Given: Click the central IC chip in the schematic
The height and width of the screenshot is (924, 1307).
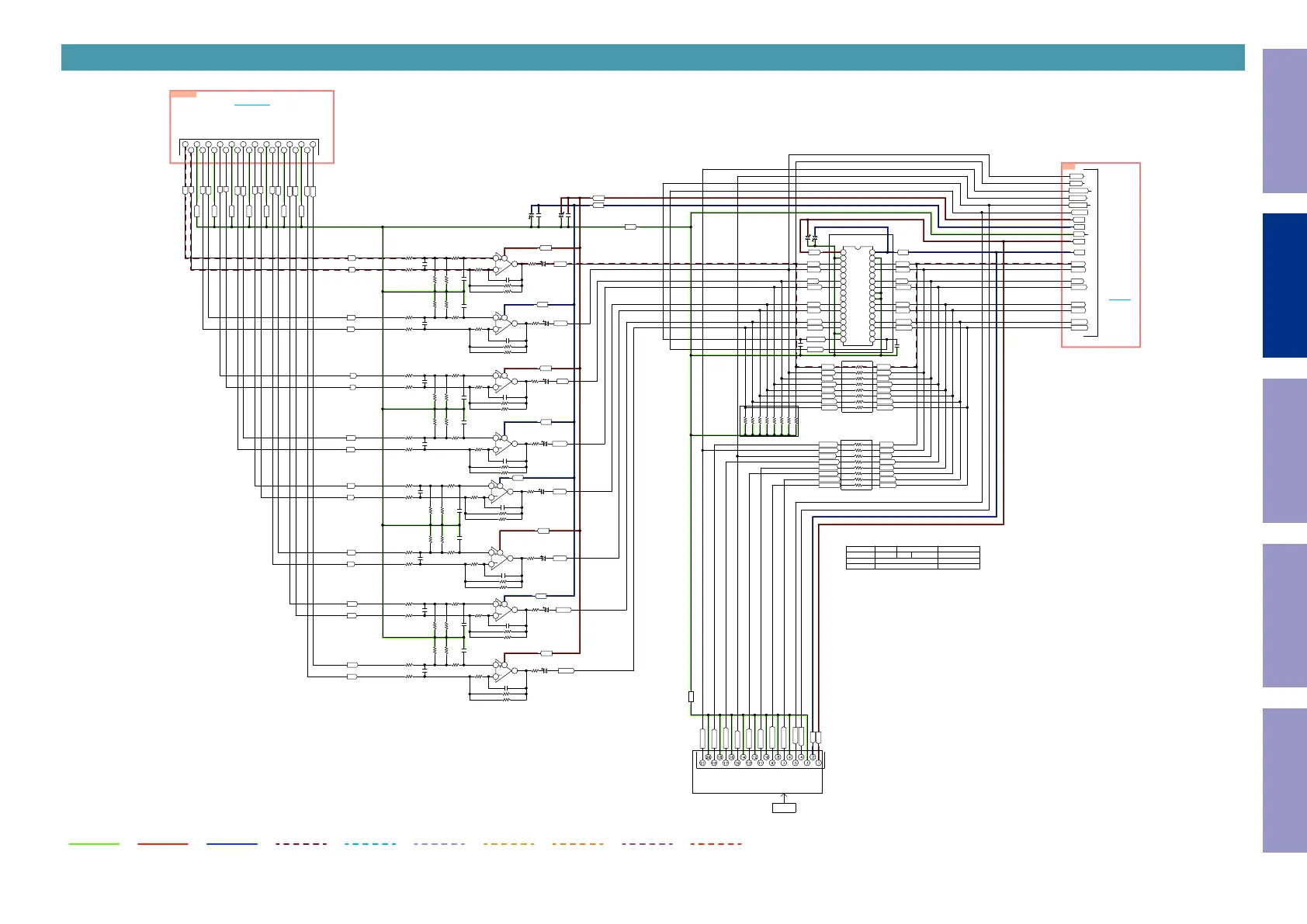Looking at the screenshot, I should tap(858, 296).
